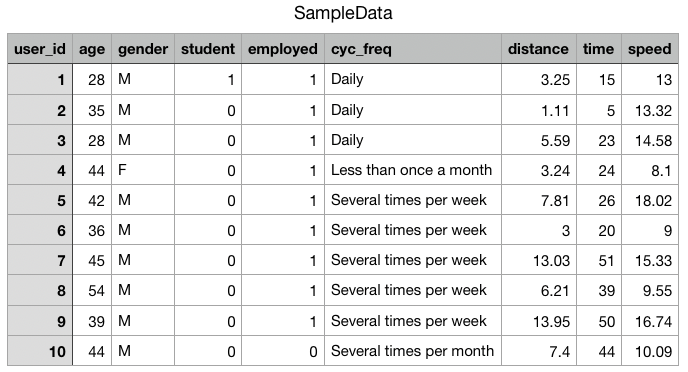Viewport: 688px width, 372px height.
Task: Select the speed column header
Action: point(650,49)
